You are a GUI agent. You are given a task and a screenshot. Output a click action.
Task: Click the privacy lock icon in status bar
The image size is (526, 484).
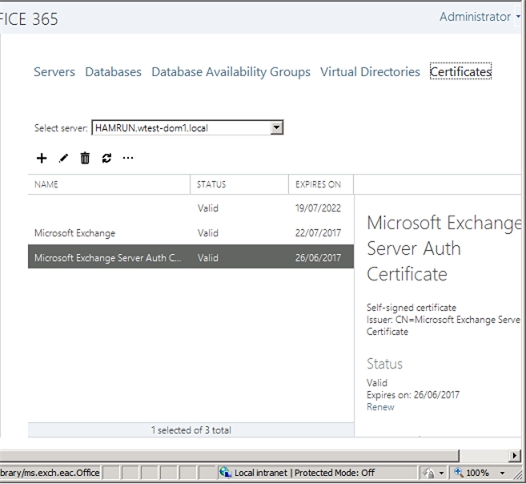(x=428, y=473)
